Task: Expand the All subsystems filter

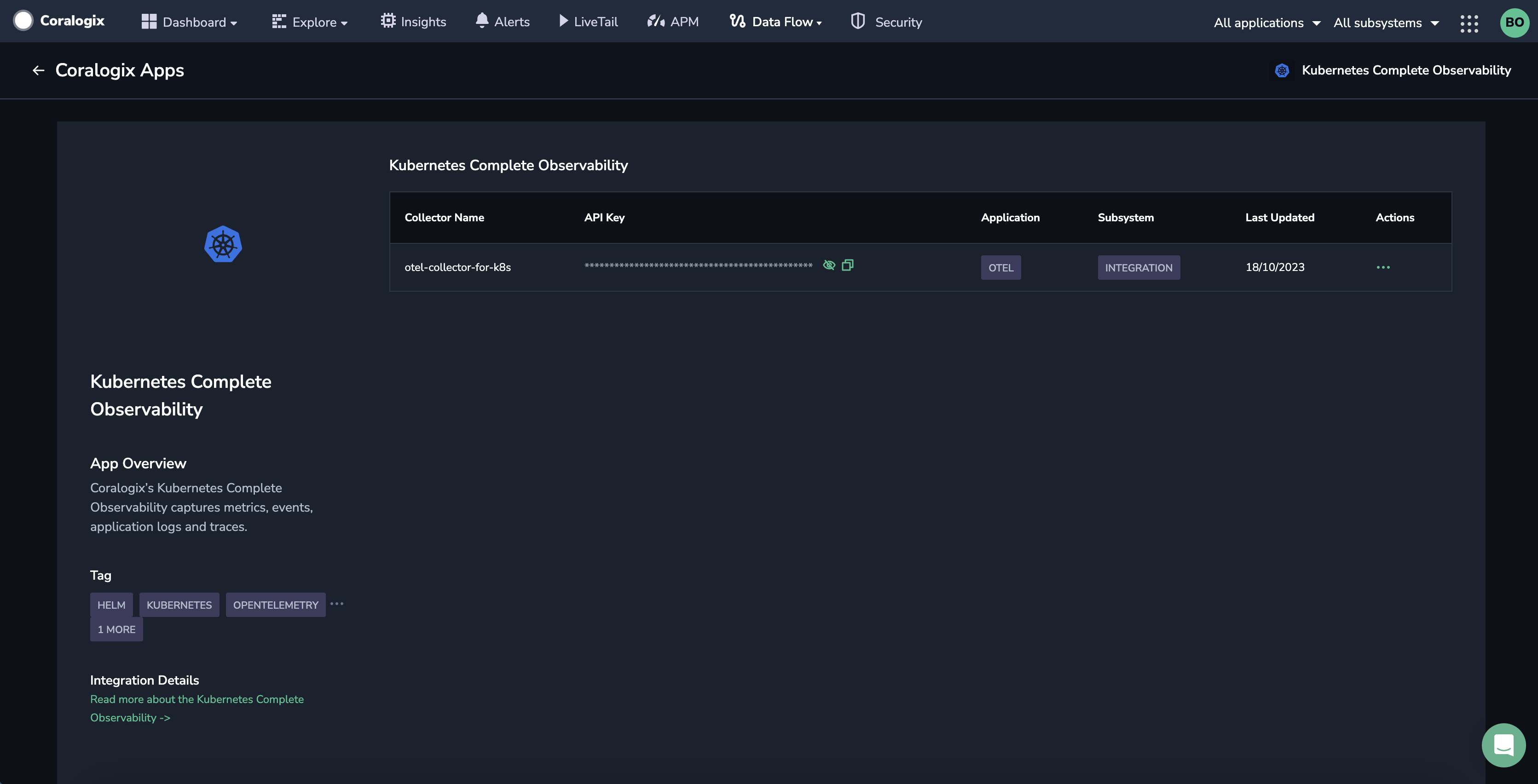Action: coord(1386,23)
